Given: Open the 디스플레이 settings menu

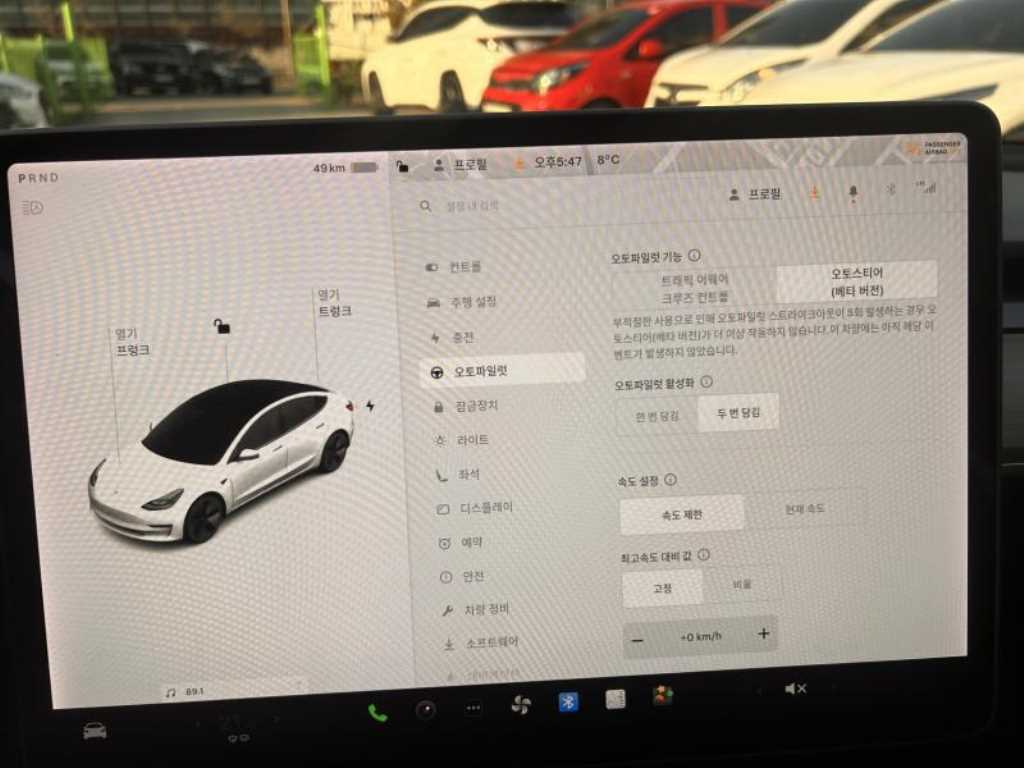Looking at the screenshot, I should tap(485, 508).
